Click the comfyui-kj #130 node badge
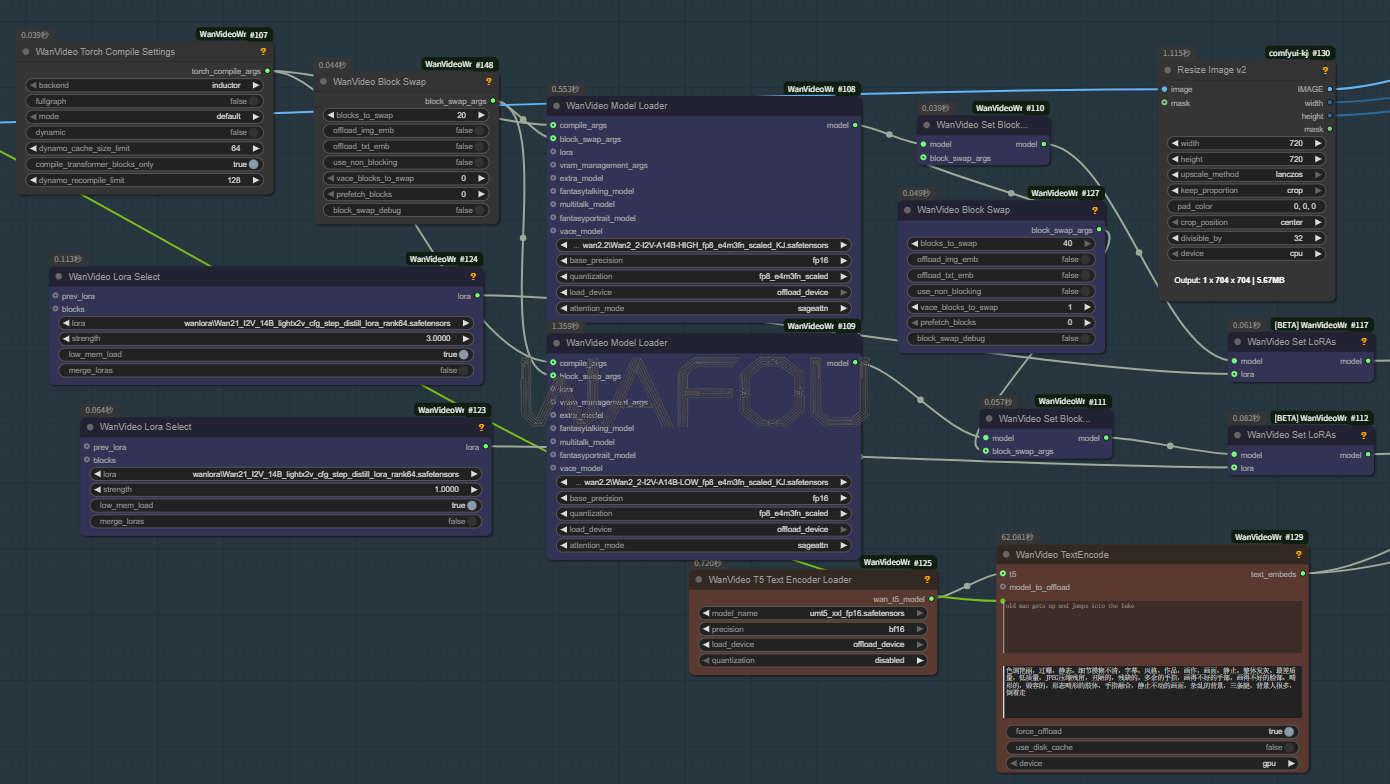1390x784 pixels. pos(1300,53)
